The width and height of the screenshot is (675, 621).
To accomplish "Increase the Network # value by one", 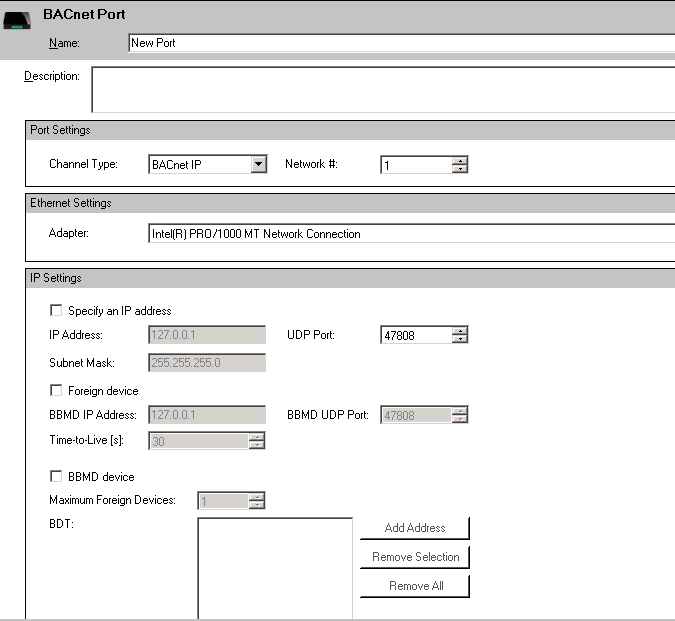I will [x=459, y=160].
